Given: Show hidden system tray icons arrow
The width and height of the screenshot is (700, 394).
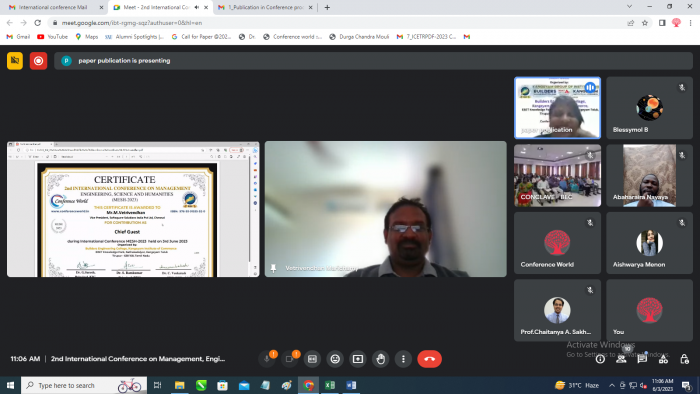Looking at the screenshot, I should [612, 385].
